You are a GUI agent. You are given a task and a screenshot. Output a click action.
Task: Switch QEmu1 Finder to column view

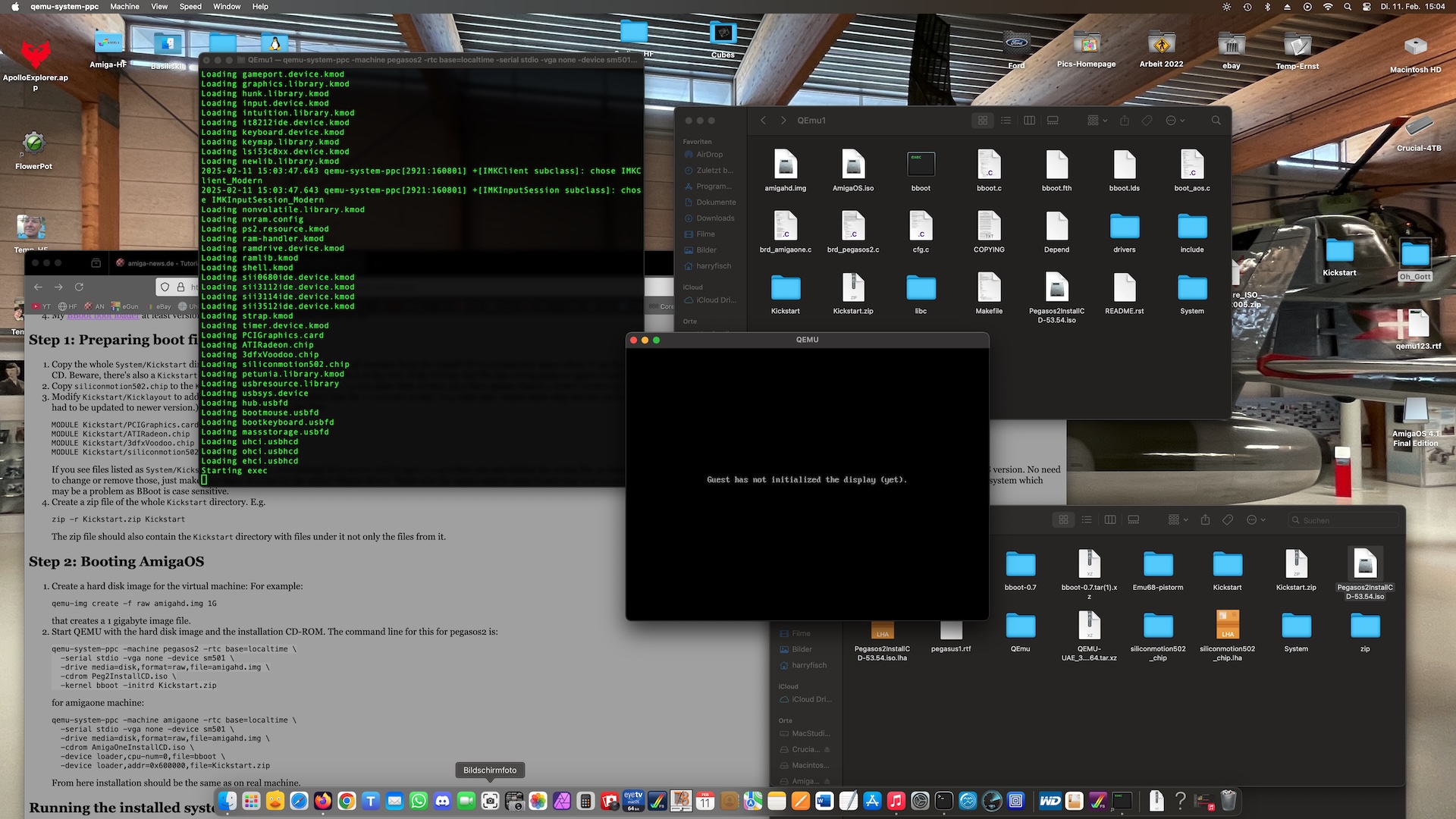click(1029, 121)
